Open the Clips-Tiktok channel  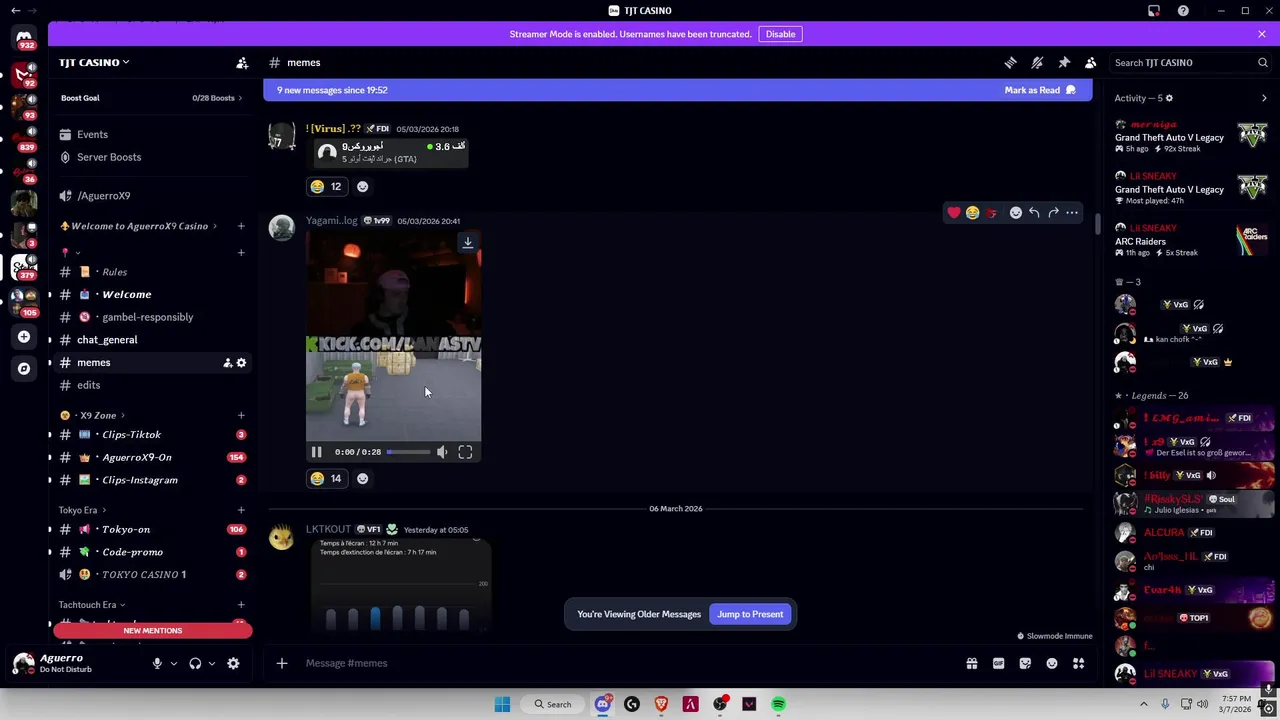[131, 435]
